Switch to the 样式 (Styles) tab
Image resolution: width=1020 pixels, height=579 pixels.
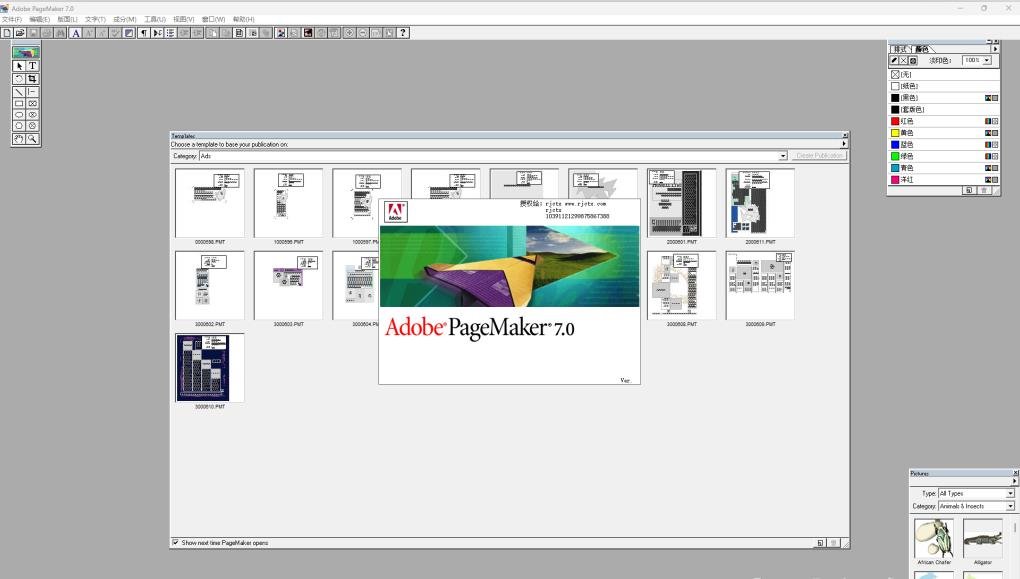900,49
